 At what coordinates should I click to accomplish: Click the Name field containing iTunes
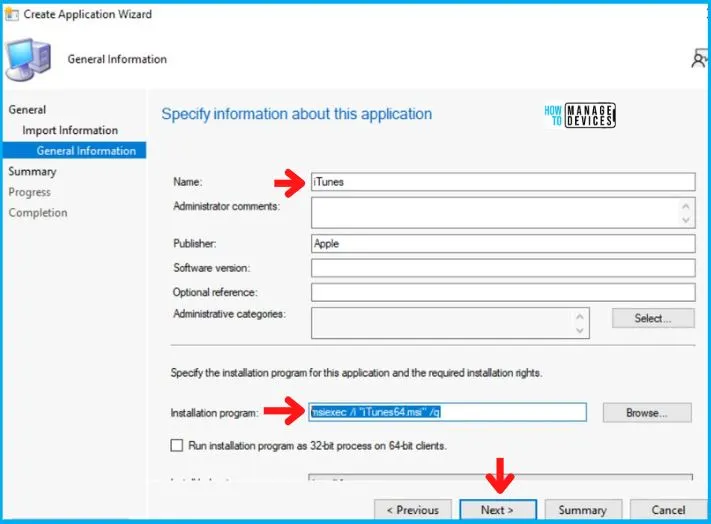[x=503, y=182]
